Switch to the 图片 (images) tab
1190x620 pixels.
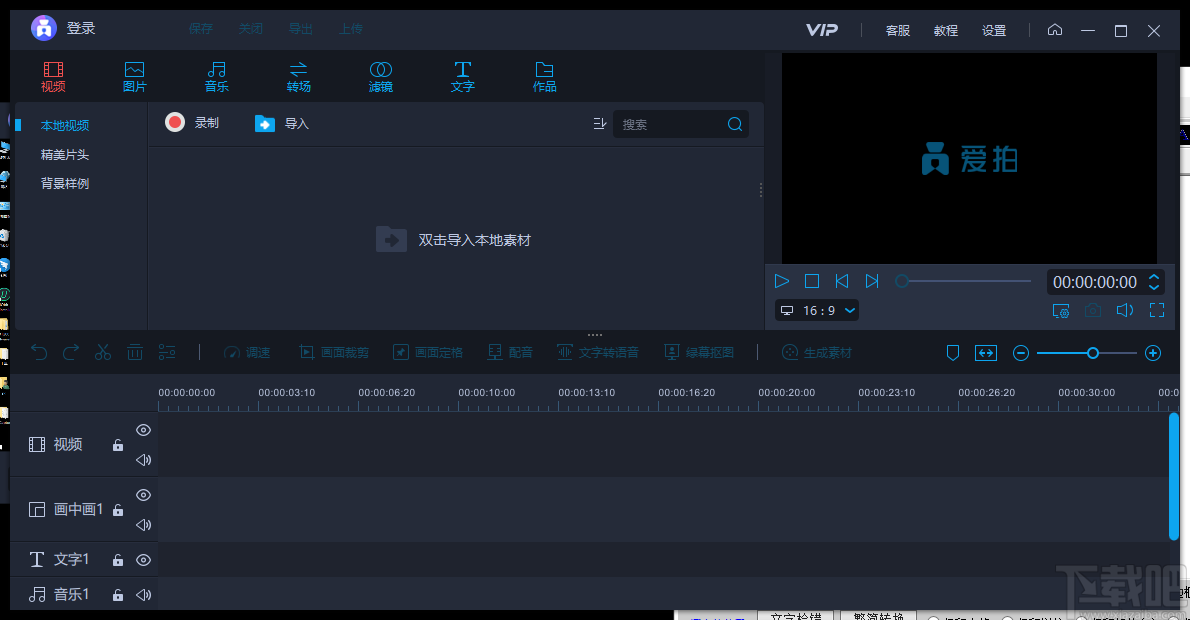point(134,76)
